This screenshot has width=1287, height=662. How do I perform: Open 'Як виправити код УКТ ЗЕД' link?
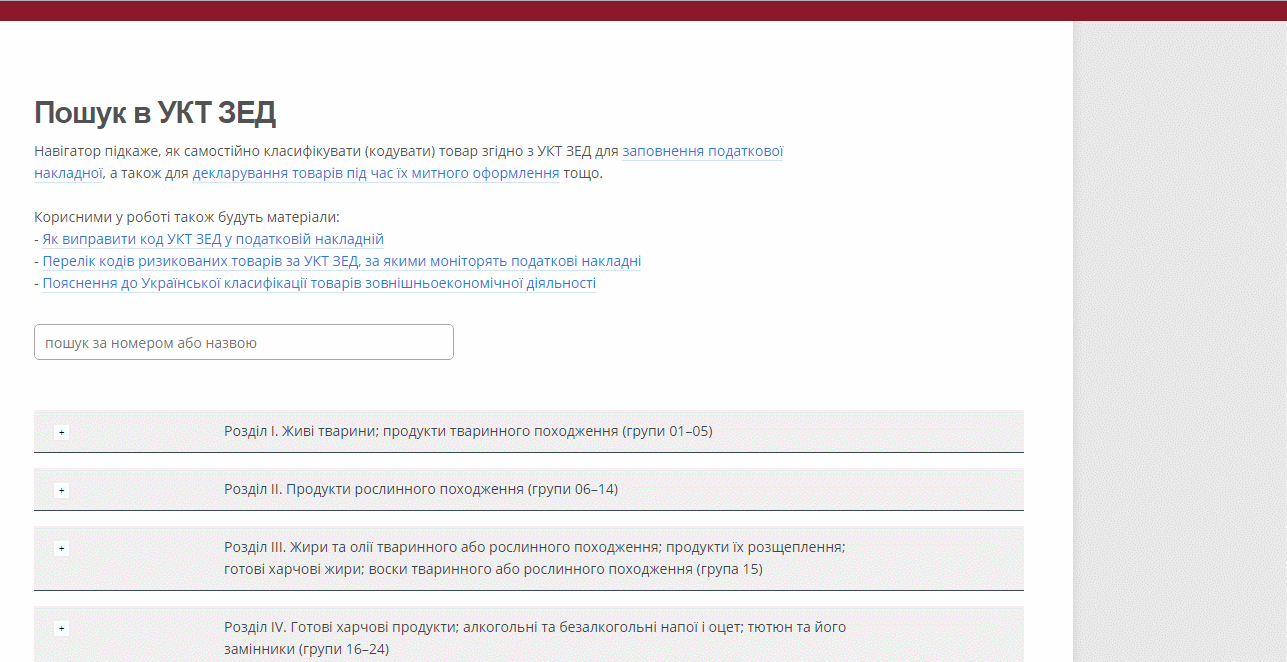(213, 239)
